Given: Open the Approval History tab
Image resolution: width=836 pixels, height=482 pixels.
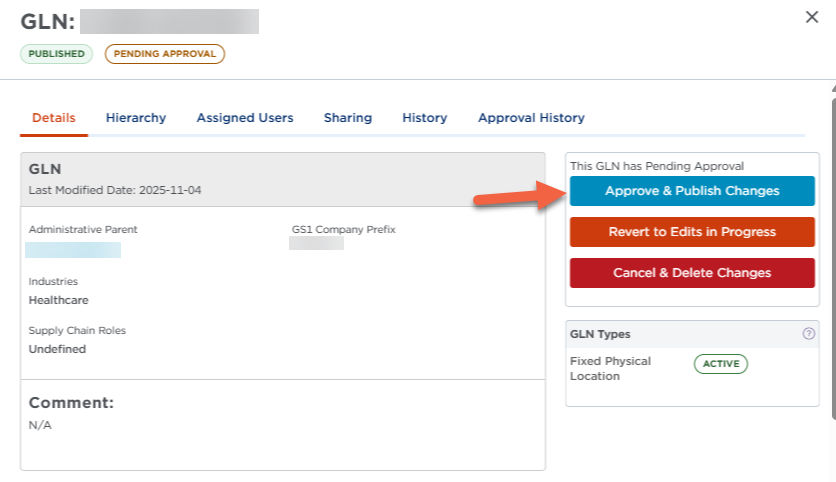Looking at the screenshot, I should point(531,118).
